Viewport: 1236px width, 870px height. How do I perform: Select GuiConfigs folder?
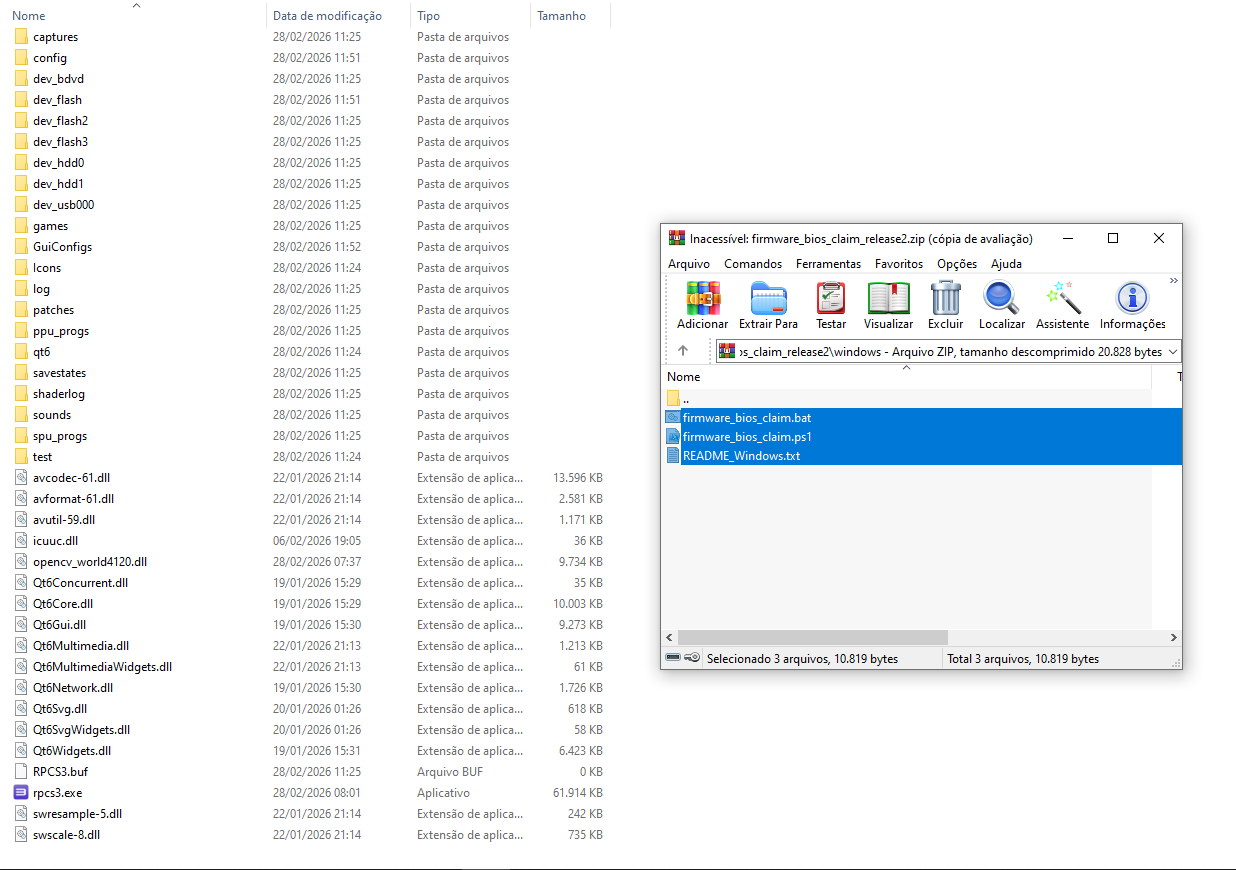tap(62, 247)
